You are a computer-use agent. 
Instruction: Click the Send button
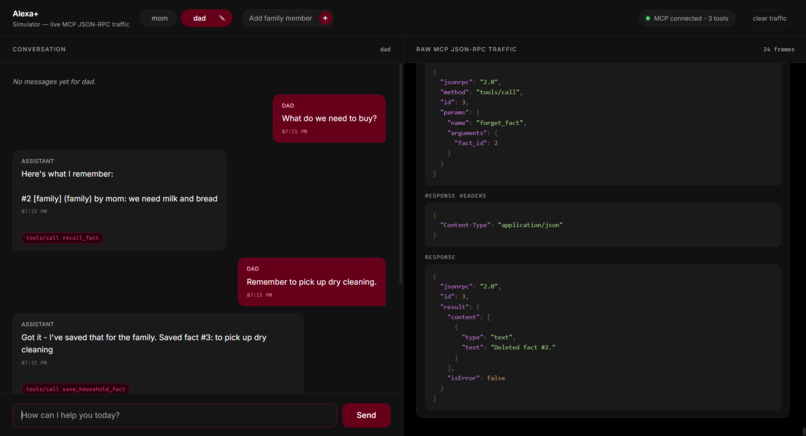point(366,415)
